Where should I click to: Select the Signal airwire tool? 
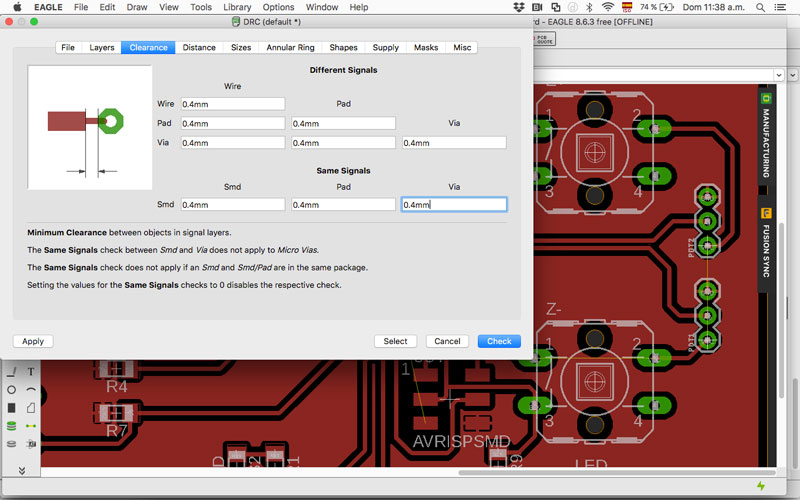pos(31,426)
